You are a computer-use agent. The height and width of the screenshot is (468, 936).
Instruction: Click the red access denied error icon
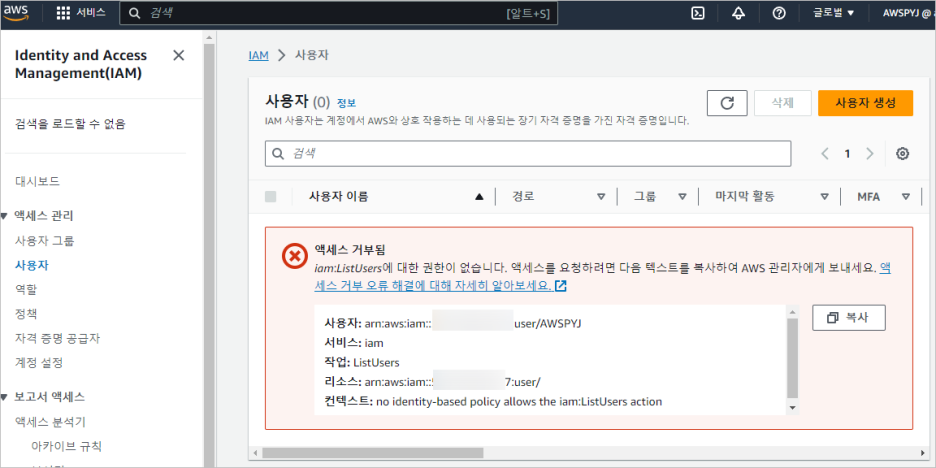coord(293,257)
